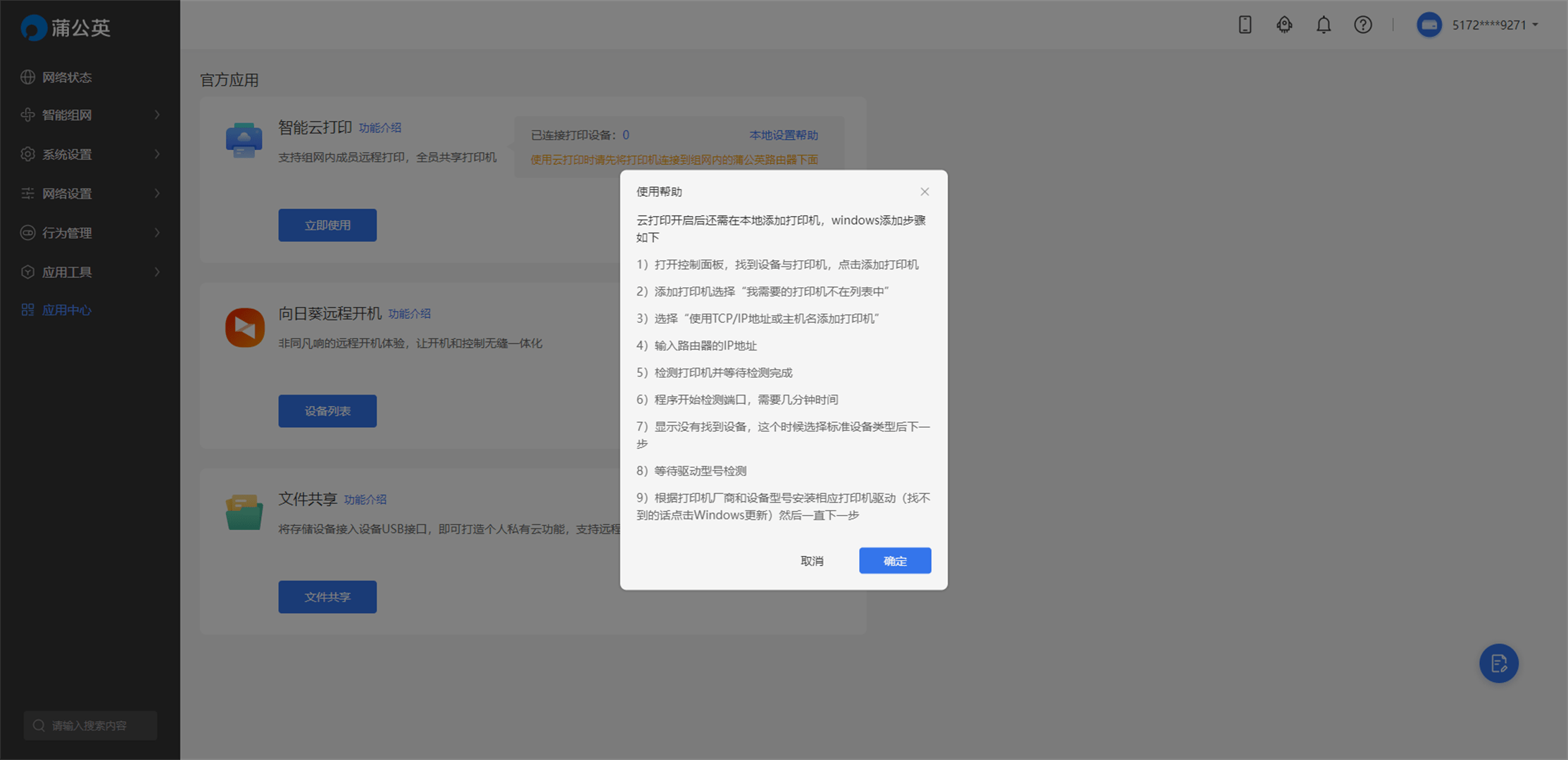This screenshot has height=760, width=1568.
Task: Click the 智能云打印 title text
Action: point(315,127)
